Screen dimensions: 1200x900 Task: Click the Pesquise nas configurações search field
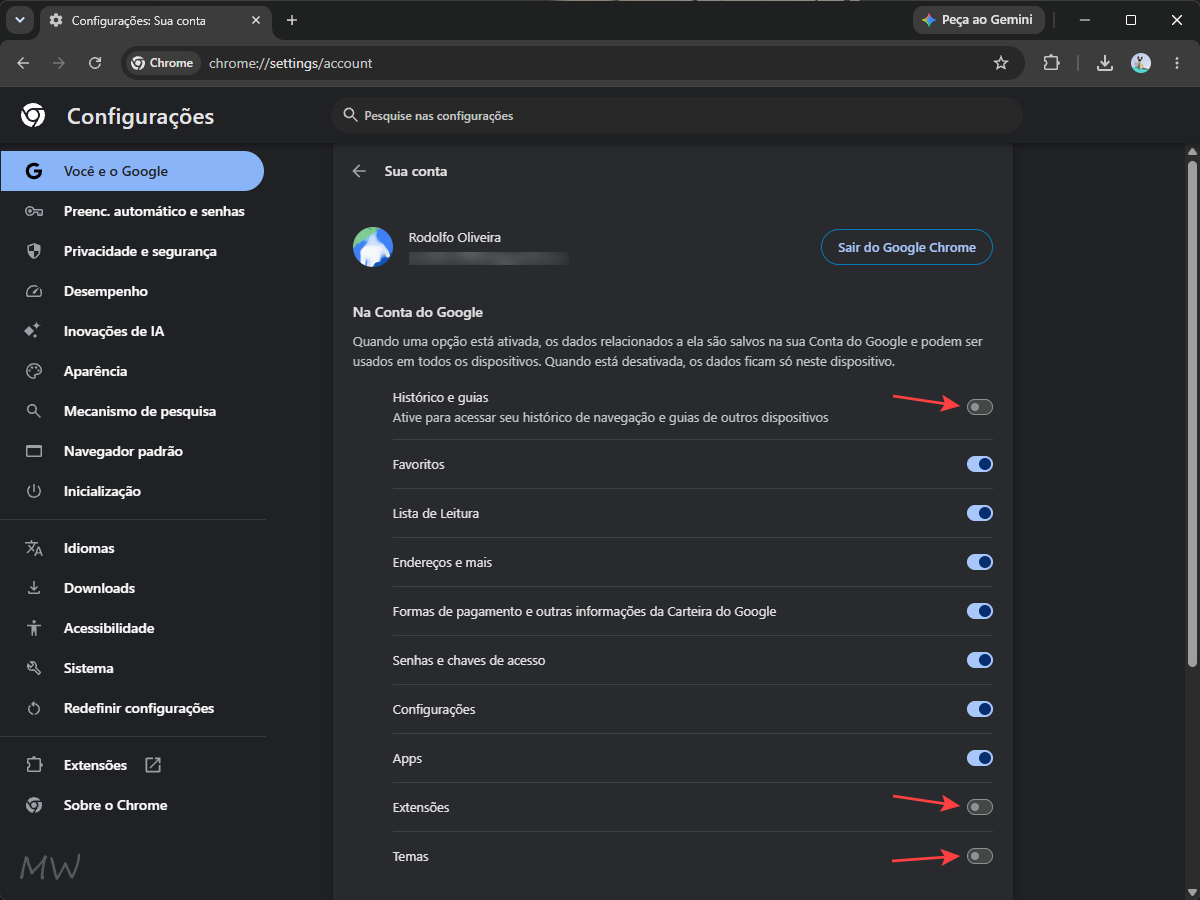(677, 116)
